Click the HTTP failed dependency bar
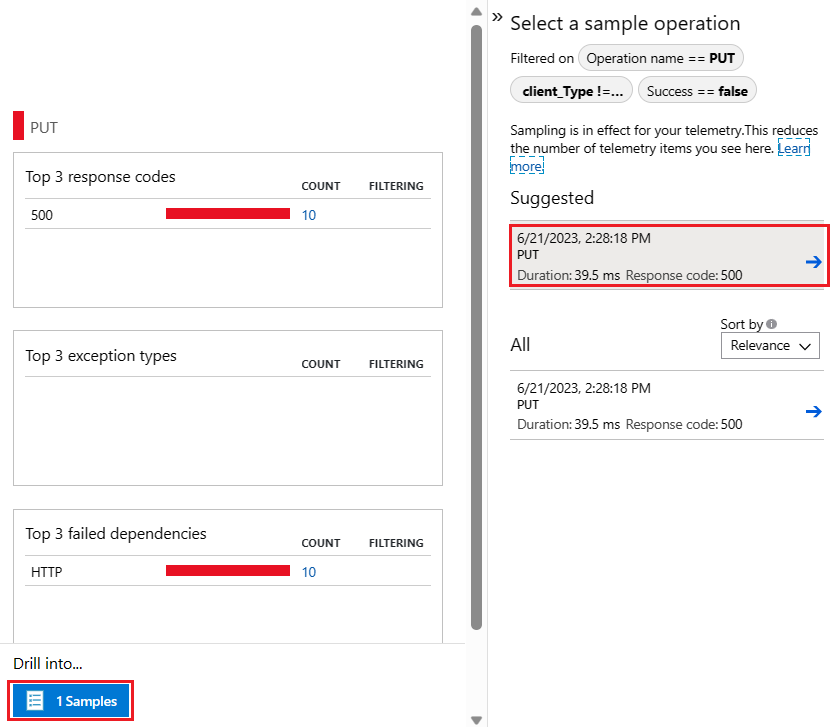The height and width of the screenshot is (727, 835). [x=227, y=571]
